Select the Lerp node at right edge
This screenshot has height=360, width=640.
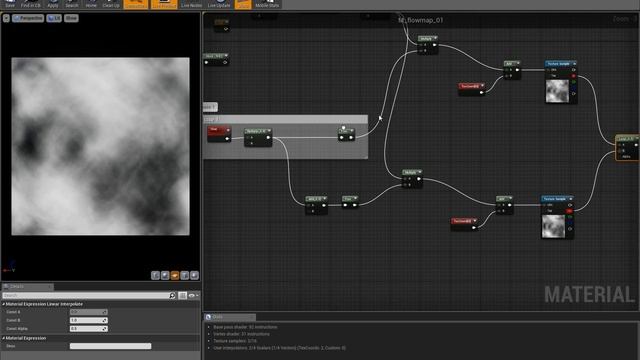coord(627,147)
